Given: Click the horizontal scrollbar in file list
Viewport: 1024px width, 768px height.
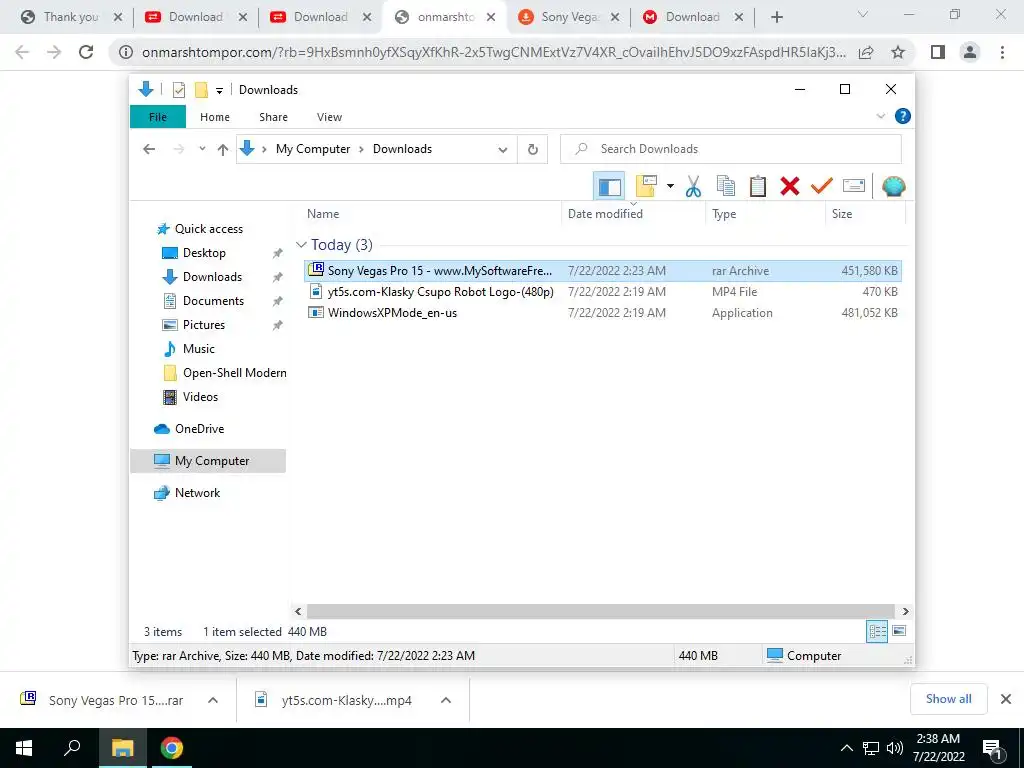Looking at the screenshot, I should 601,611.
